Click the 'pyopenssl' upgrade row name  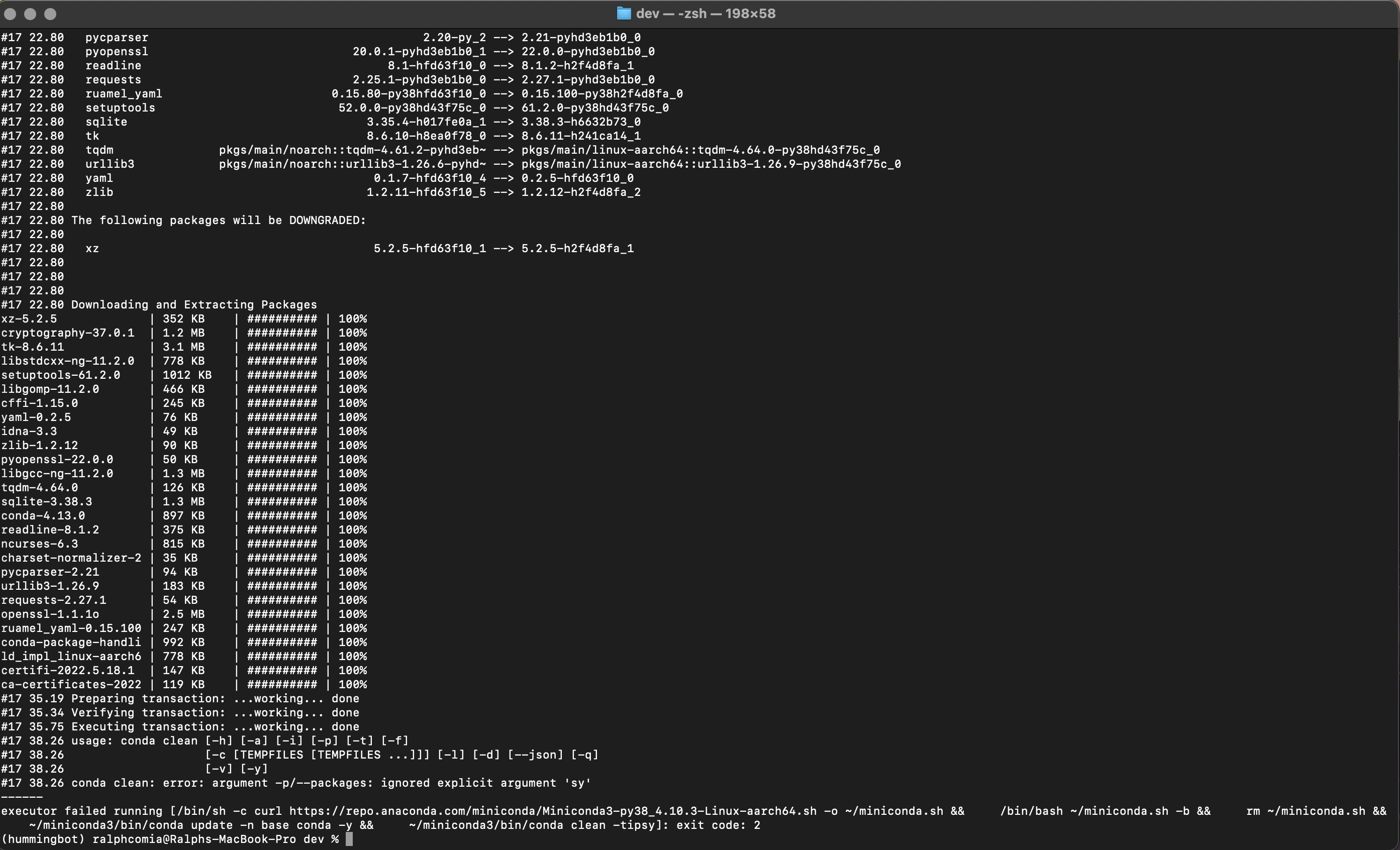117,52
